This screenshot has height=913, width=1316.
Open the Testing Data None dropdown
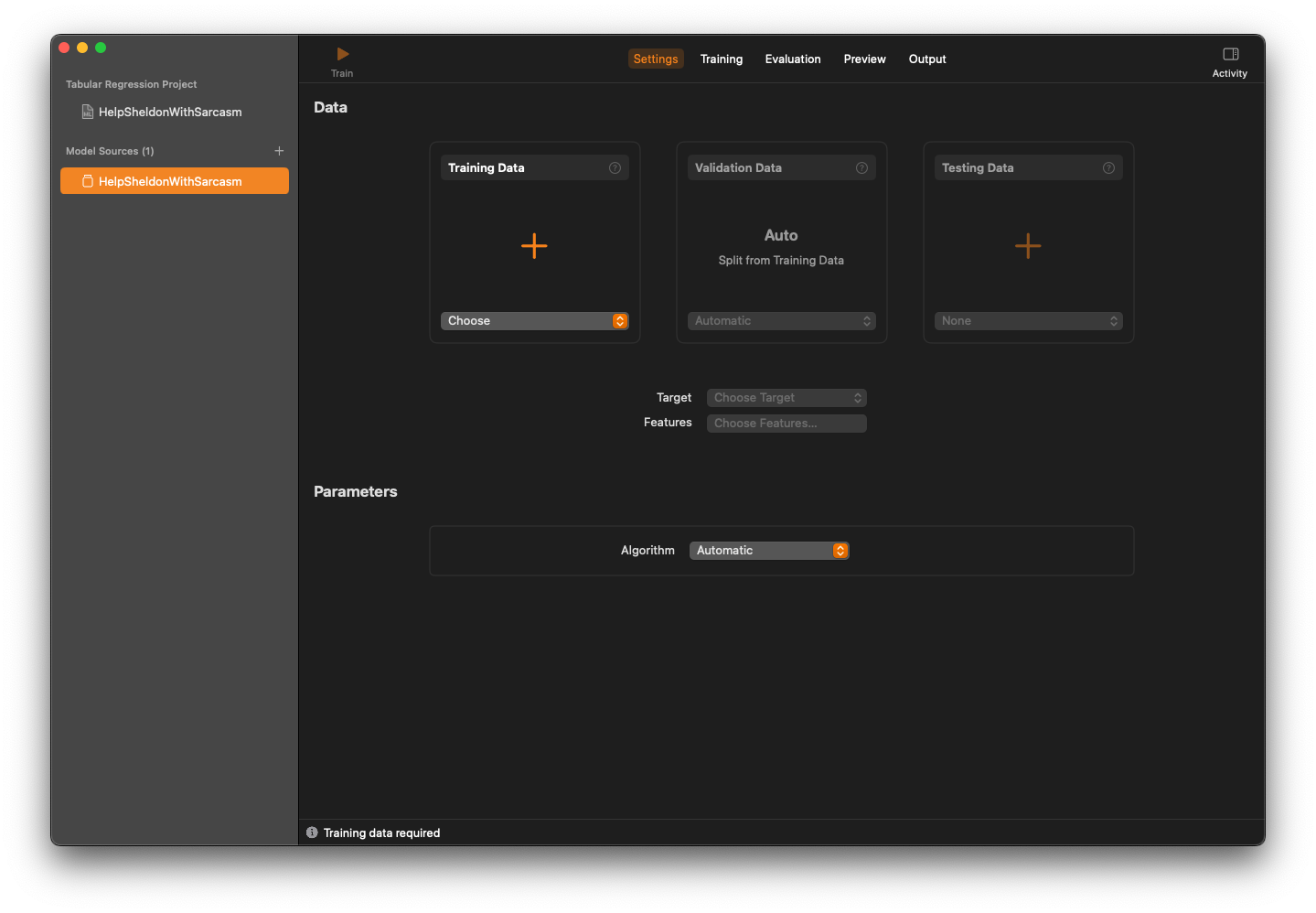point(1028,321)
